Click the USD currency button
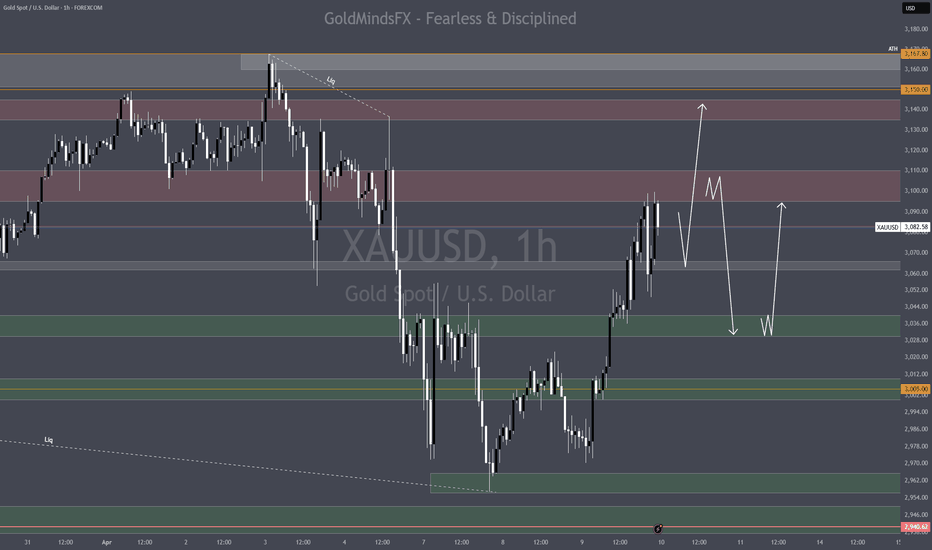The height and width of the screenshot is (550, 932). [915, 8]
